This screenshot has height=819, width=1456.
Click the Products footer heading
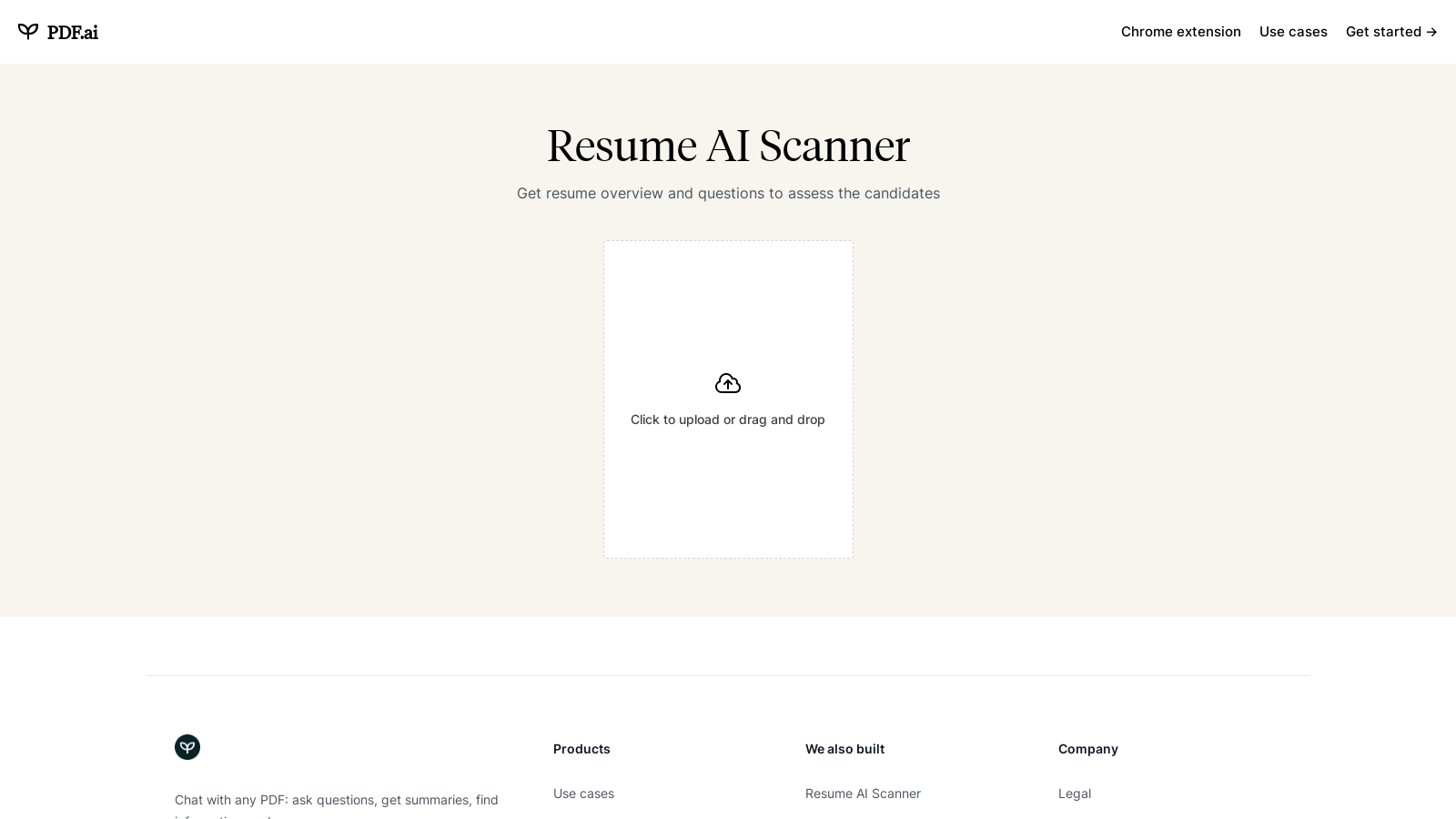click(581, 749)
